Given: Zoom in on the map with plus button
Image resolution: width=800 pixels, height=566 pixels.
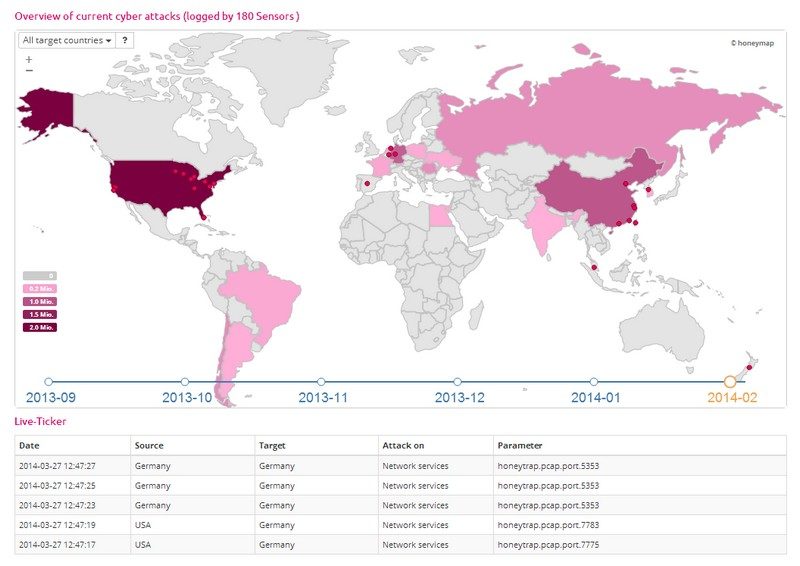Looking at the screenshot, I should point(28,60).
